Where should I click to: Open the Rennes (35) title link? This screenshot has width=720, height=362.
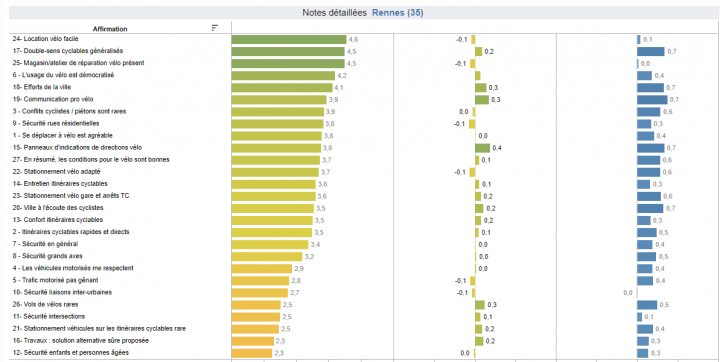[x=396, y=13]
